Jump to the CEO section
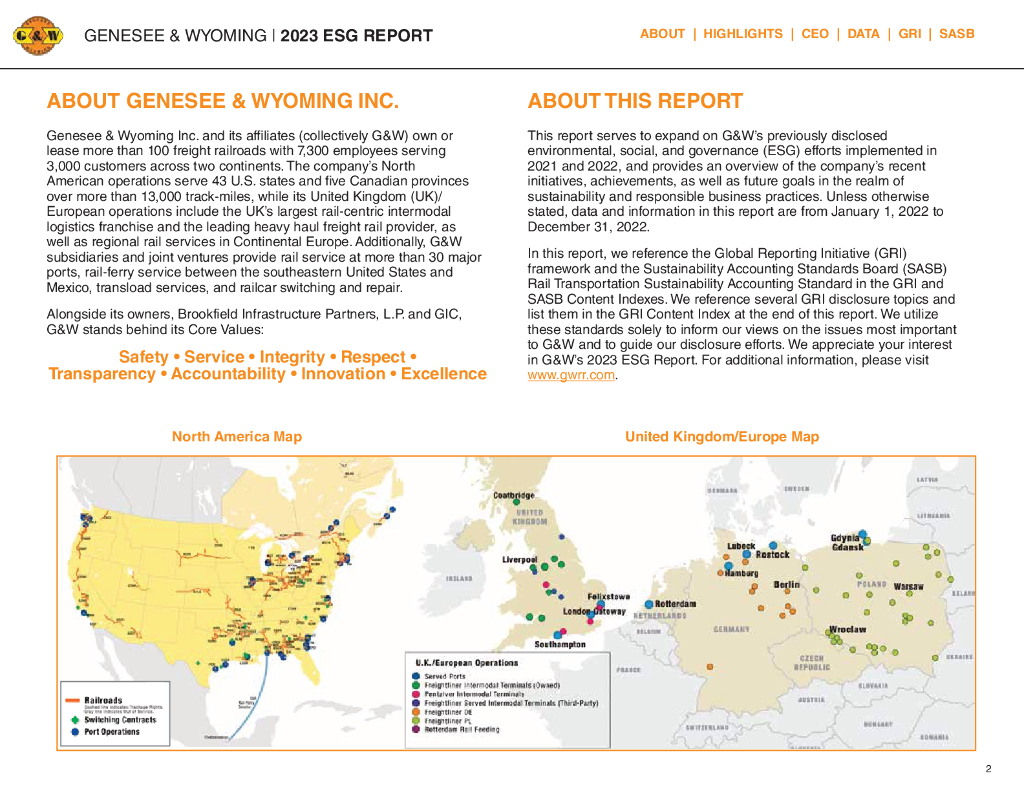Image resolution: width=1024 pixels, height=791 pixels. [x=815, y=34]
